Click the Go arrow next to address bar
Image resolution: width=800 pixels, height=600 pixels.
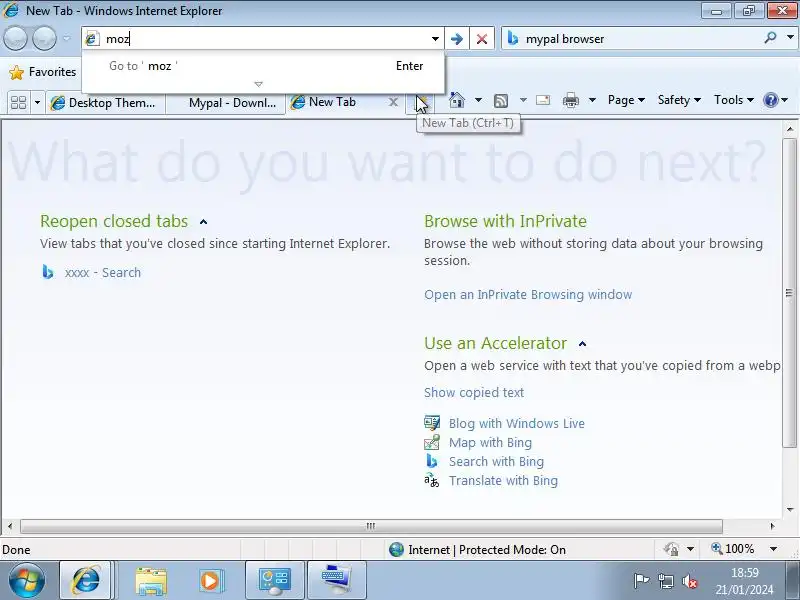457,38
